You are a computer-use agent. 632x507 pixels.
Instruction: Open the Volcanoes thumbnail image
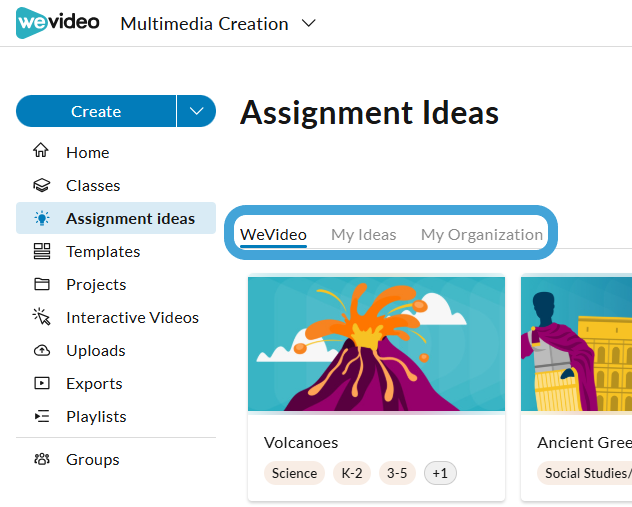coord(376,344)
